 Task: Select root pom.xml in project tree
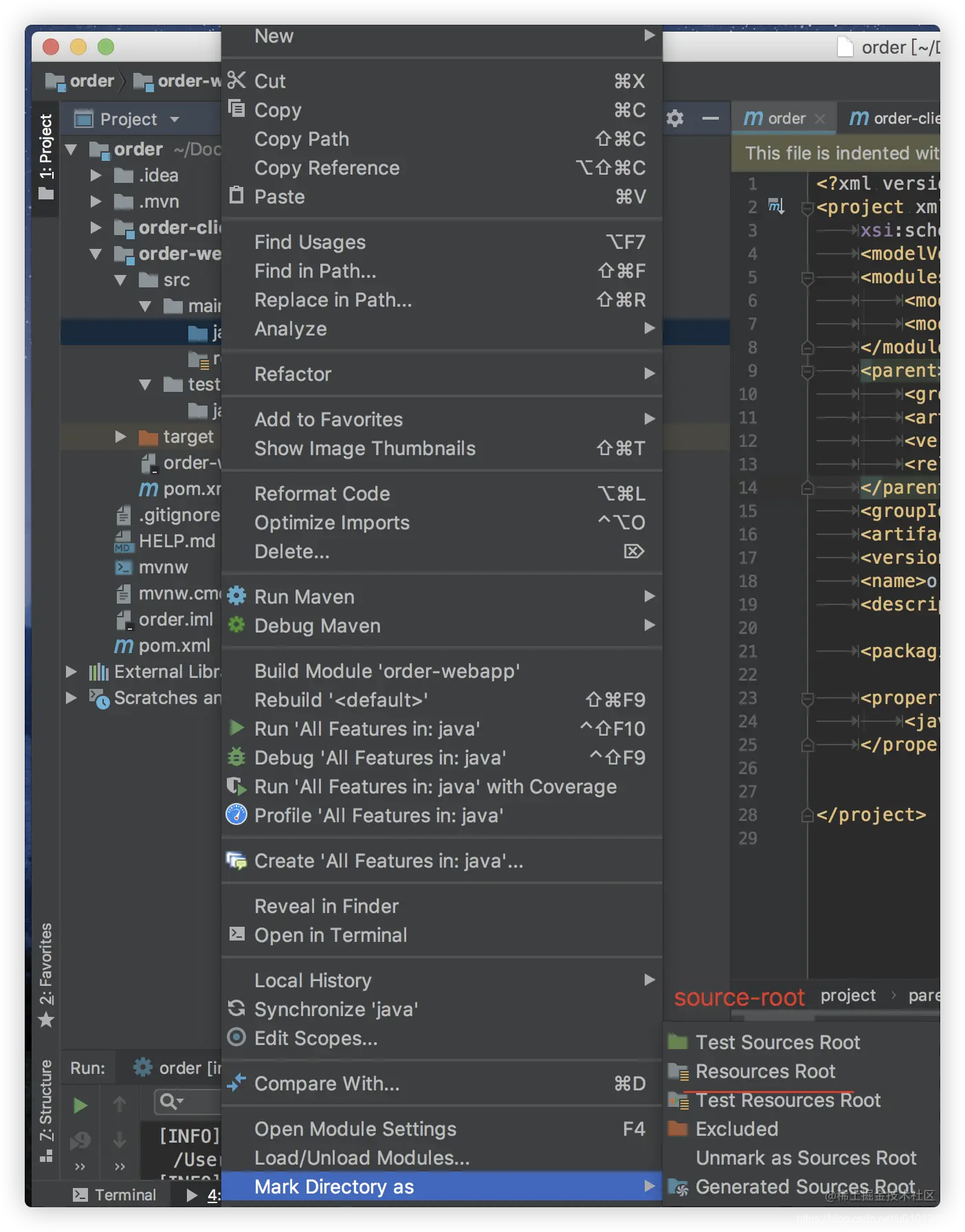(x=162, y=646)
